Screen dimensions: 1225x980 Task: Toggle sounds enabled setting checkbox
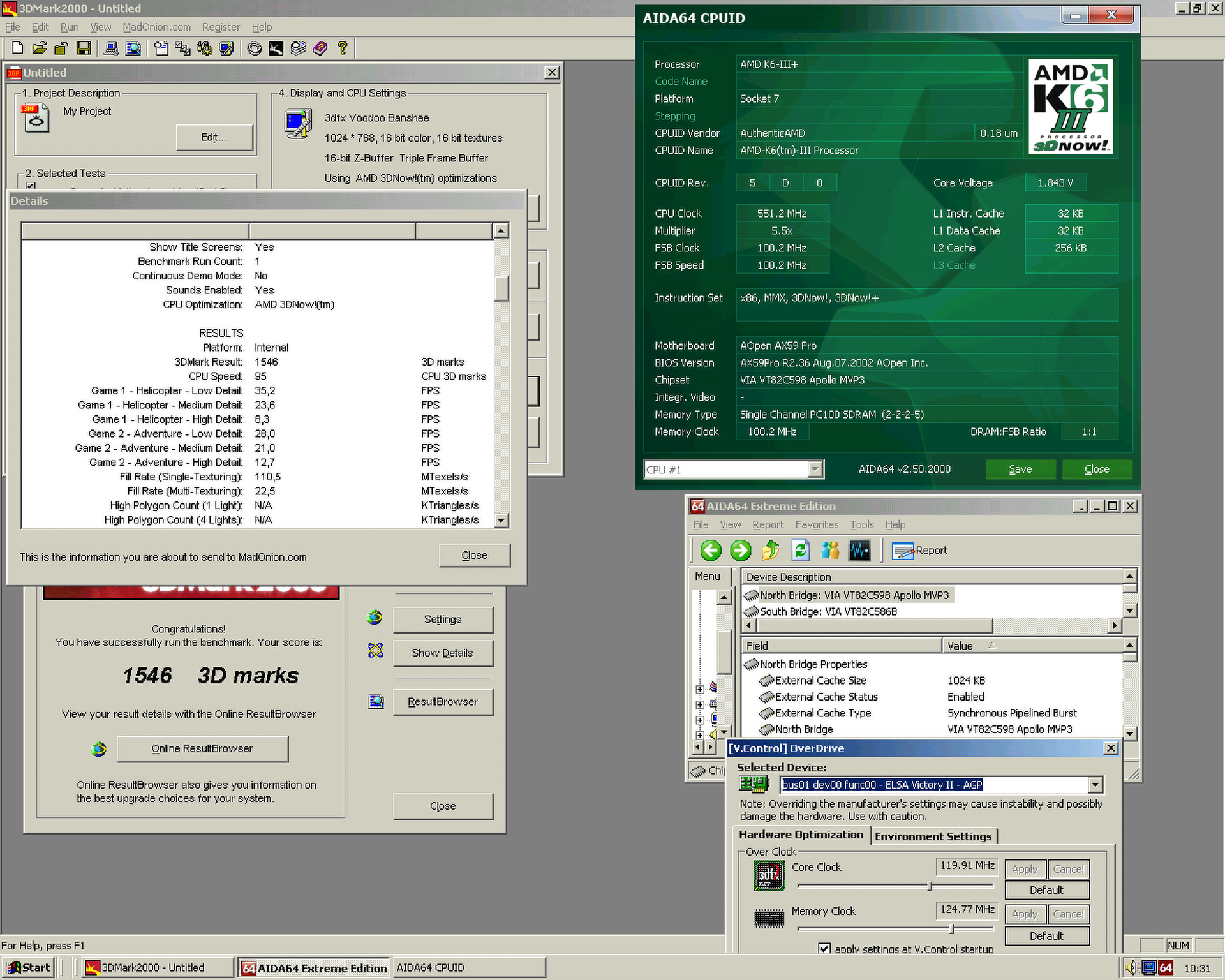tap(264, 290)
